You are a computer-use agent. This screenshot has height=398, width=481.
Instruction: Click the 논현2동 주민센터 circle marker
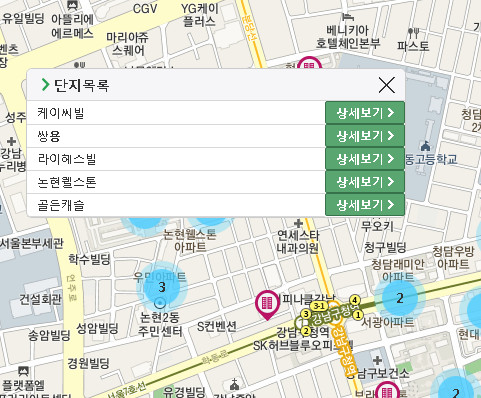coord(161,304)
